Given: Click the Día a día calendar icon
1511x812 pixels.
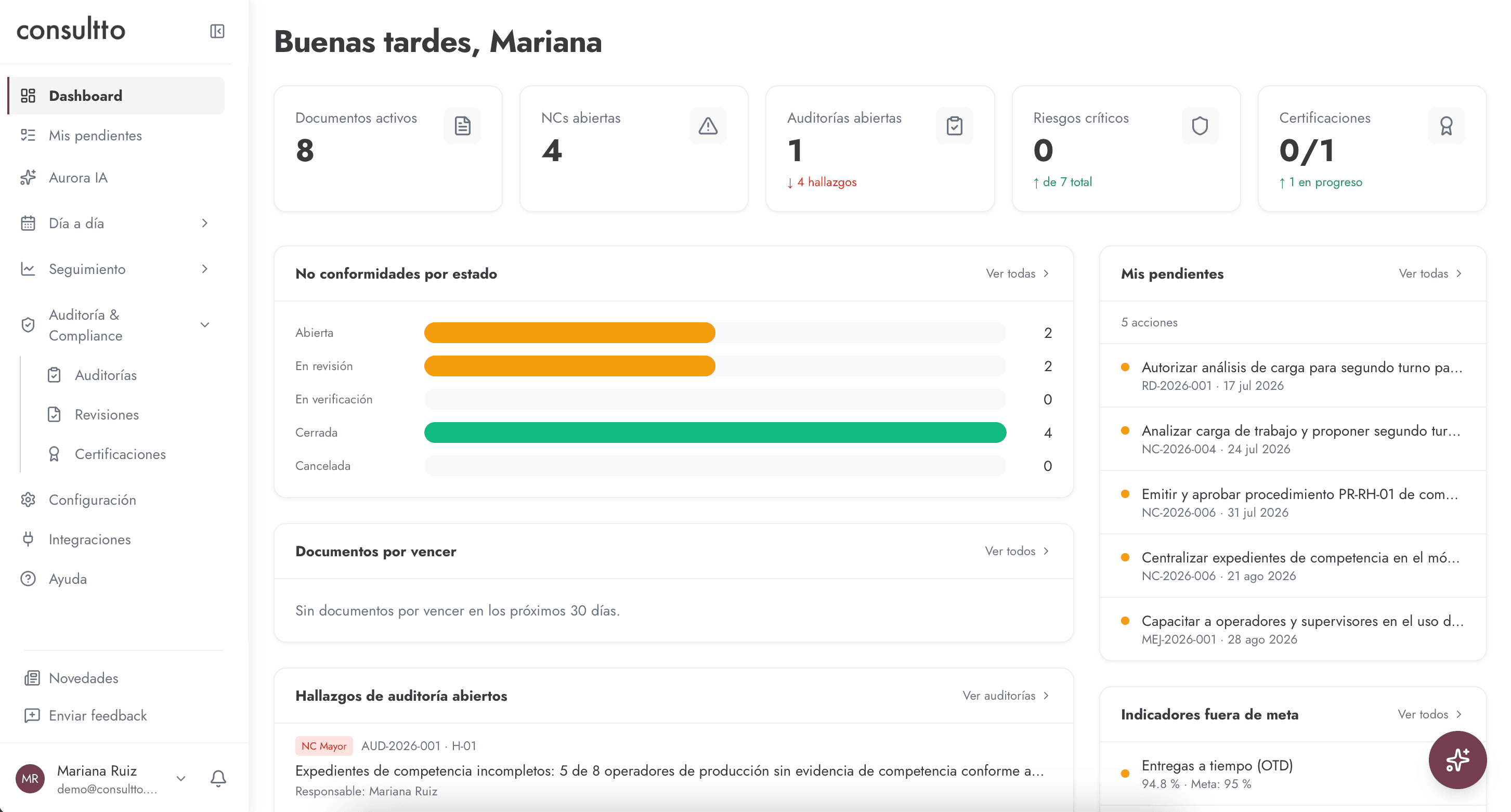Looking at the screenshot, I should point(28,224).
